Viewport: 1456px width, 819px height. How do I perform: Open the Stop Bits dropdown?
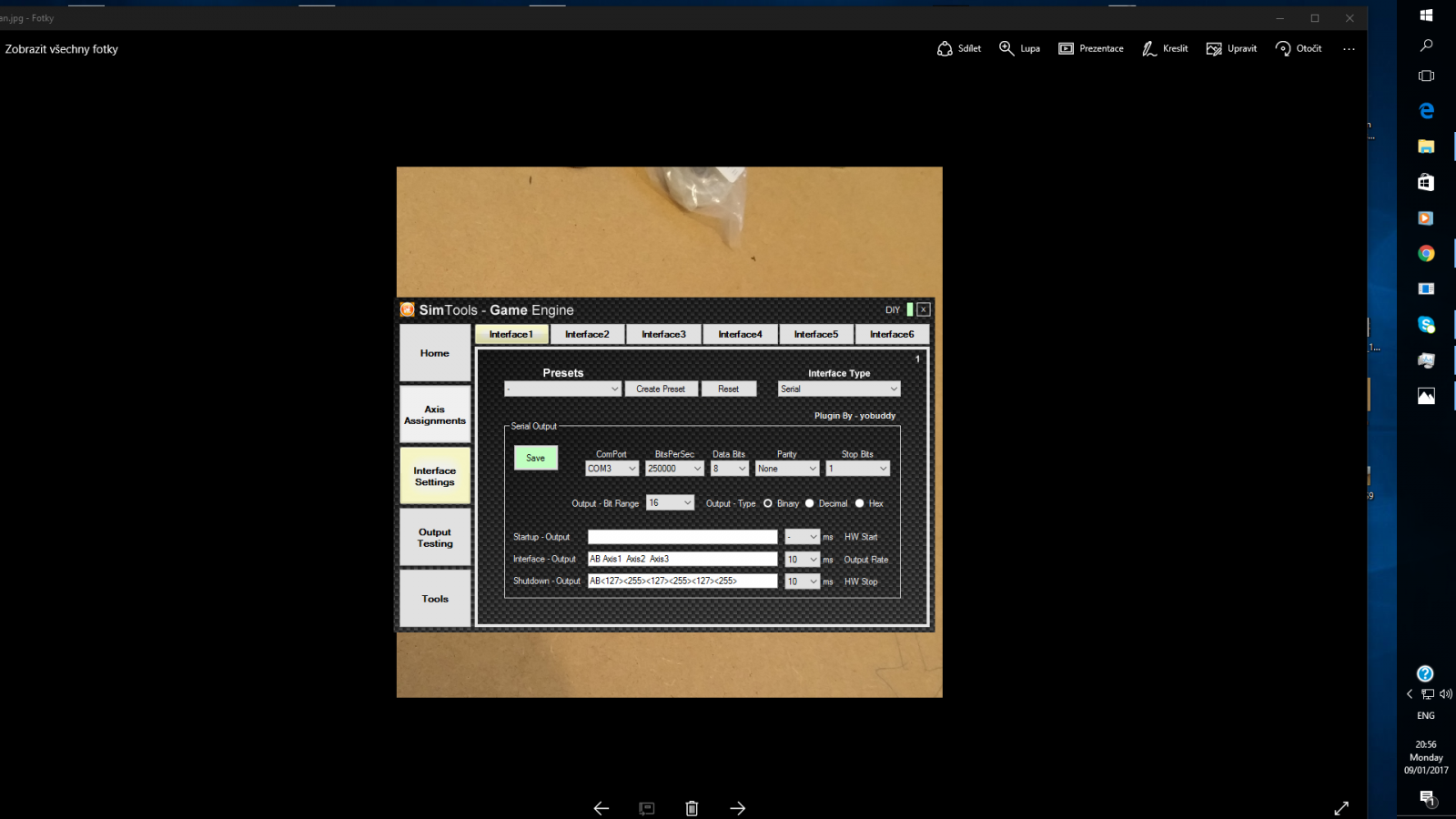click(x=857, y=469)
